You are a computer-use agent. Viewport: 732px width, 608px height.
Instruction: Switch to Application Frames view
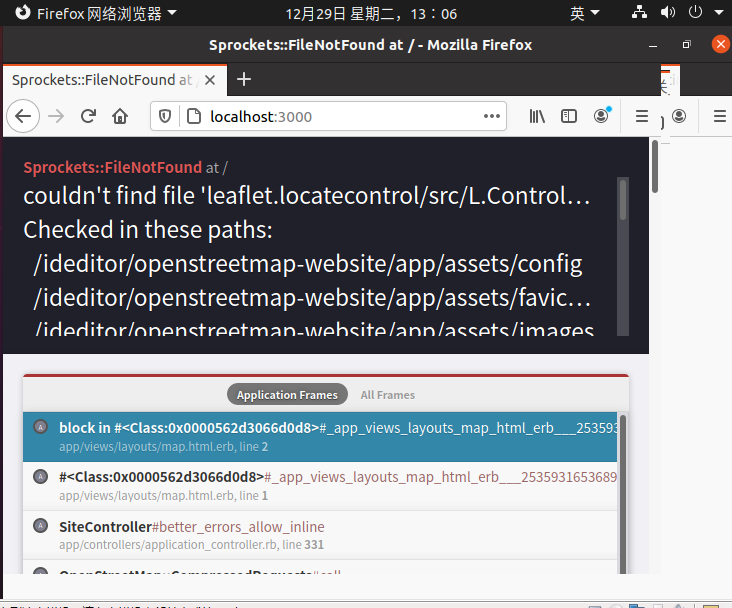(x=287, y=395)
